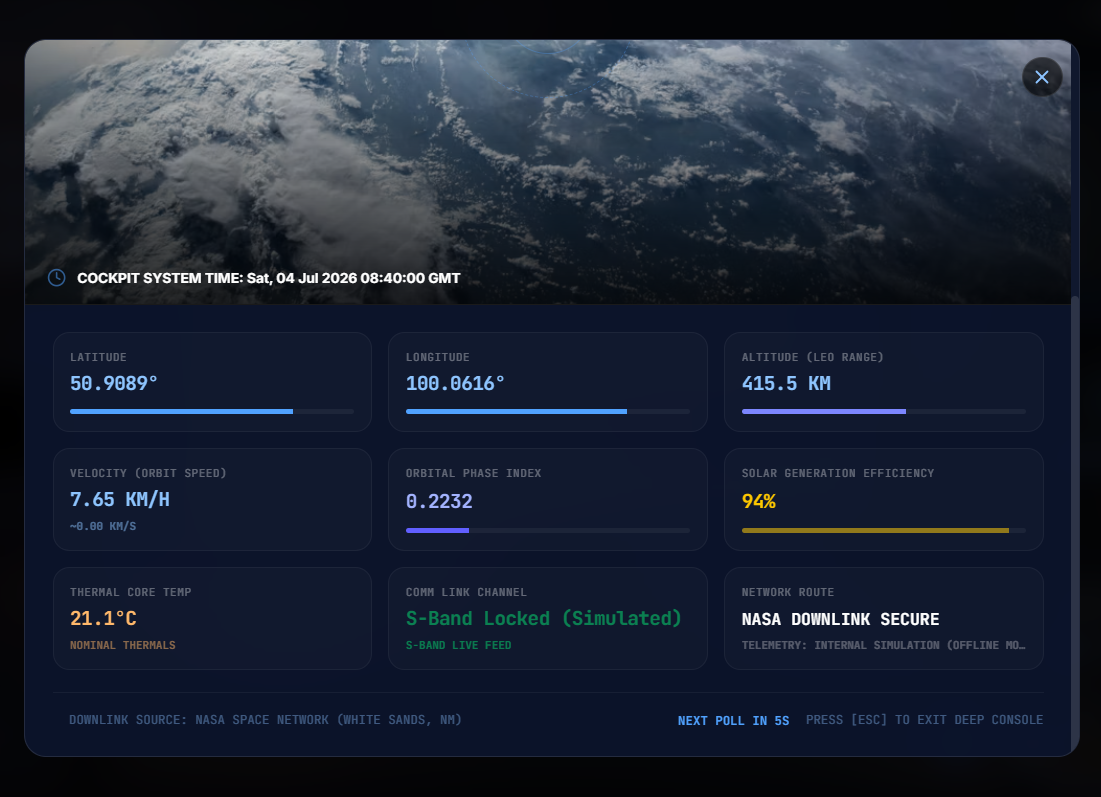Click the latitude progress bar

coord(212,411)
